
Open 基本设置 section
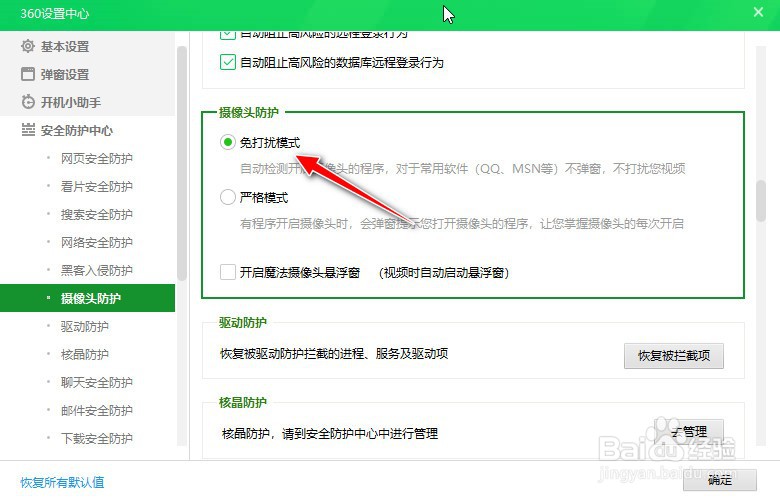pos(65,46)
